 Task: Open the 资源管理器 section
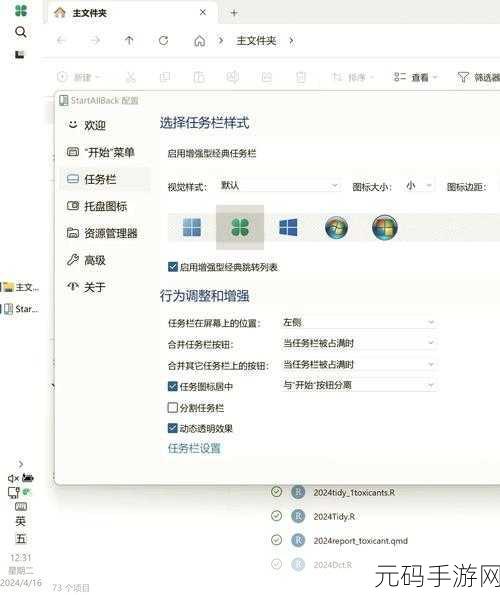tap(104, 233)
